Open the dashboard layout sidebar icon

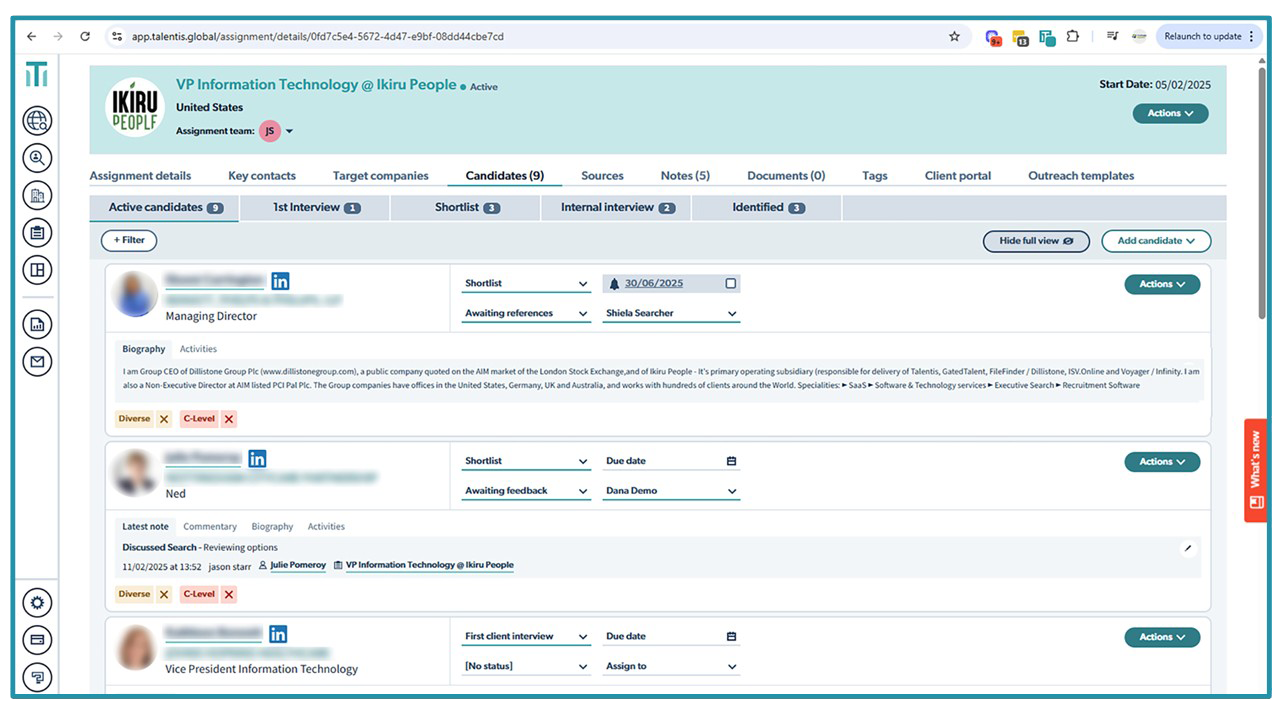37,270
